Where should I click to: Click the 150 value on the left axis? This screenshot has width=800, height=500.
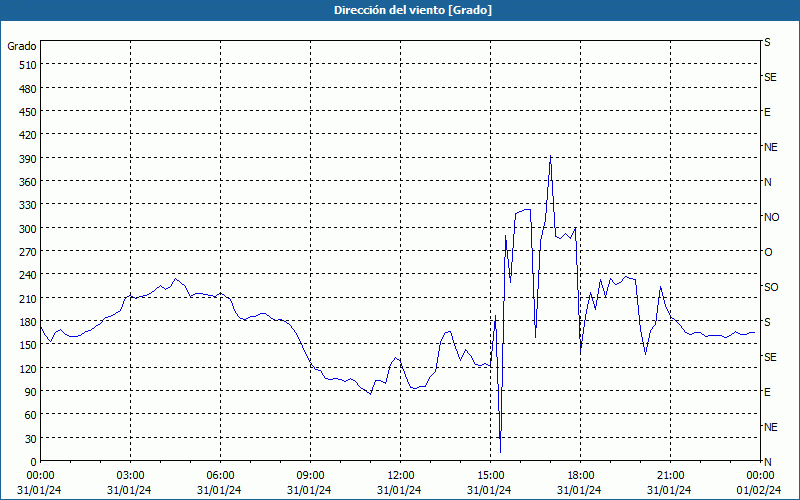[28, 345]
